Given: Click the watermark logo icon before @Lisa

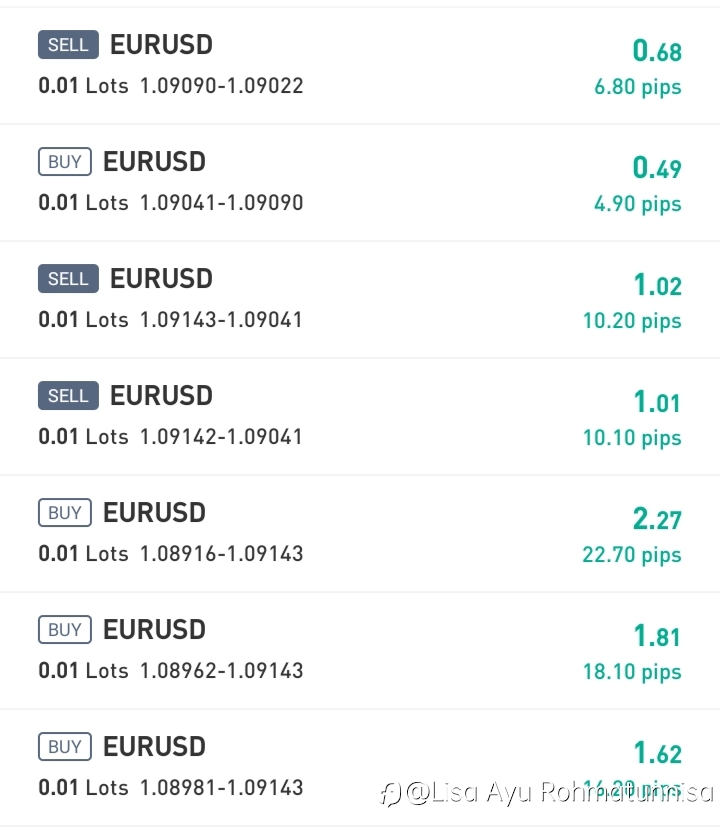Looking at the screenshot, I should coord(390,794).
